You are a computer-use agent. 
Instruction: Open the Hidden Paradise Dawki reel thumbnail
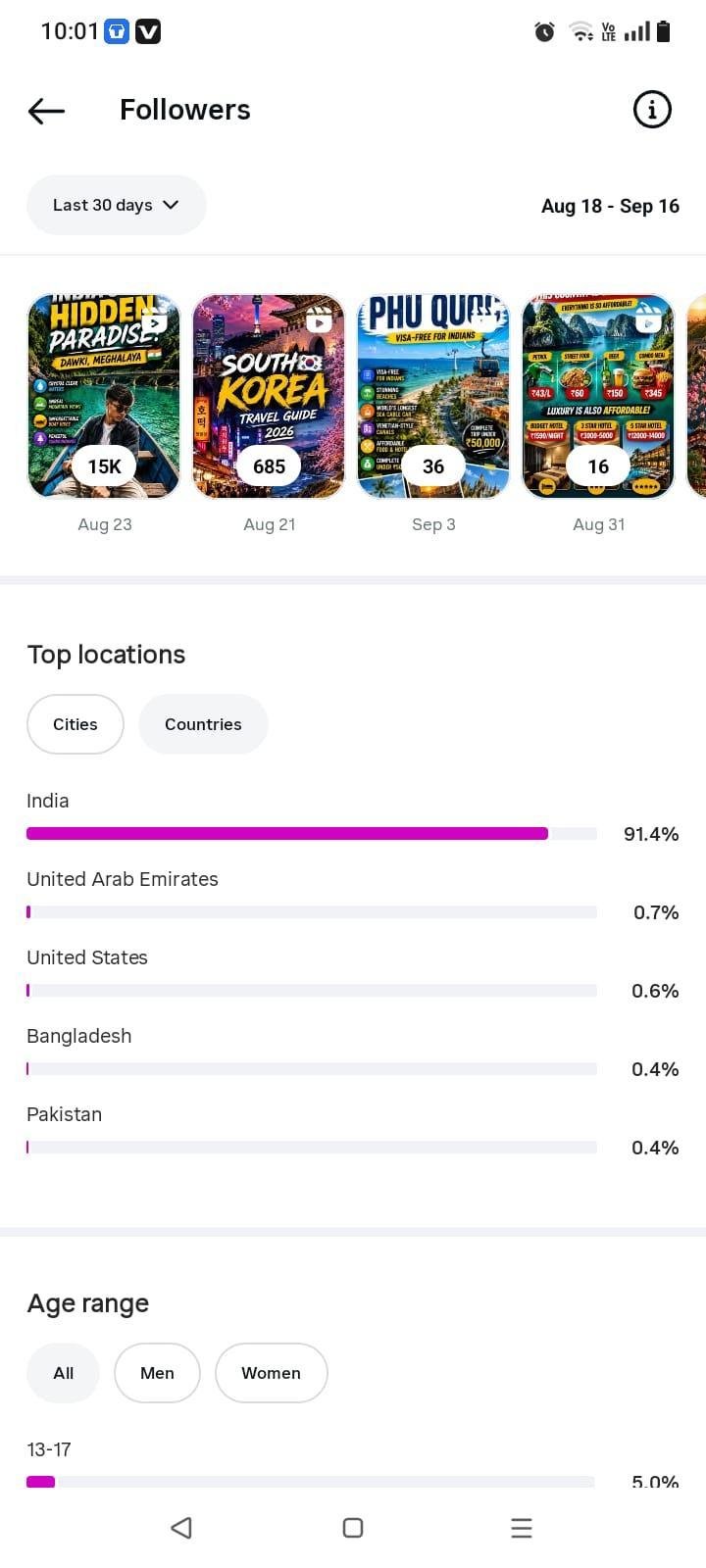pos(104,396)
